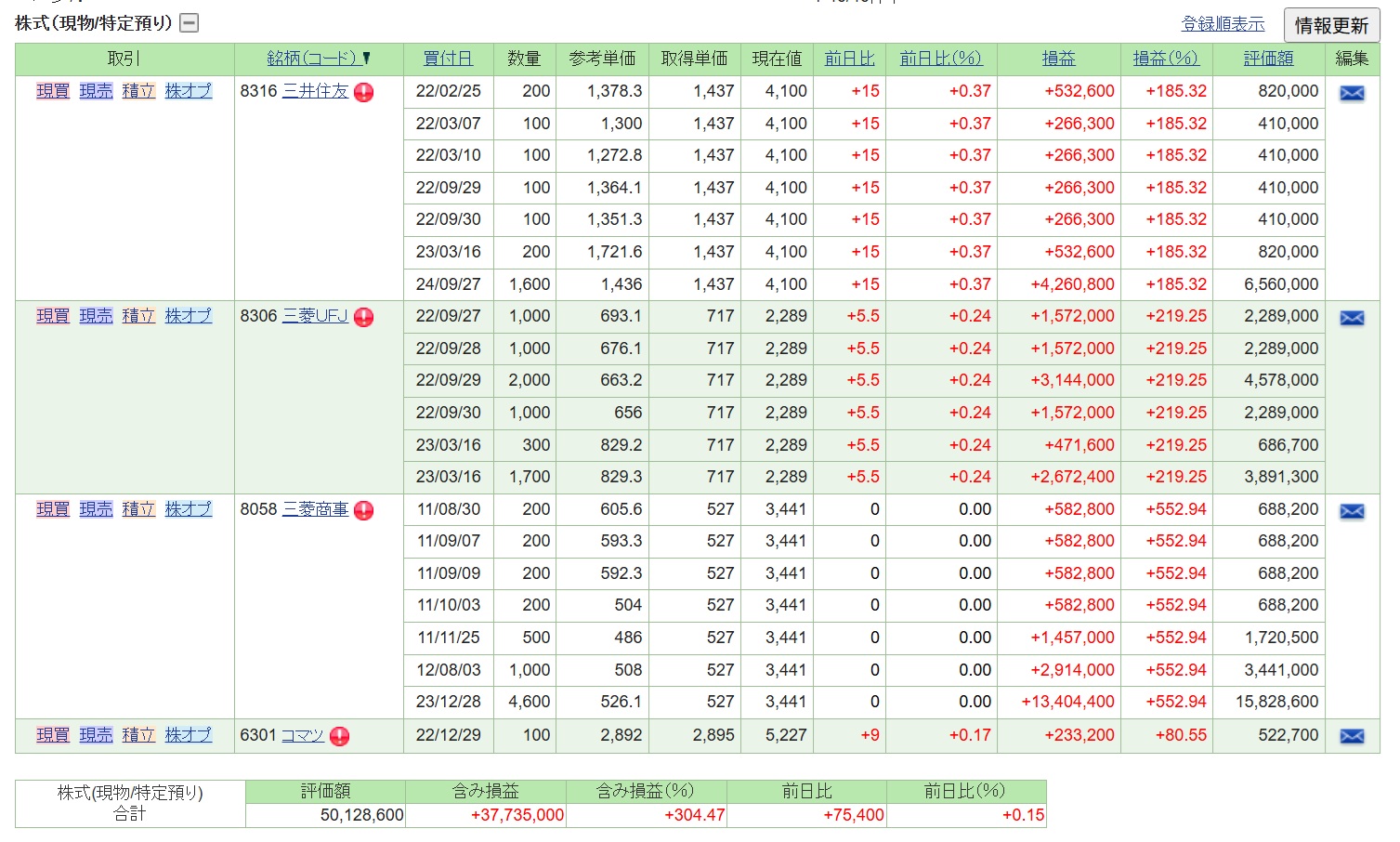Click 積立 in the 三菱商事 row
The height and width of the screenshot is (842, 1400).
tap(138, 509)
